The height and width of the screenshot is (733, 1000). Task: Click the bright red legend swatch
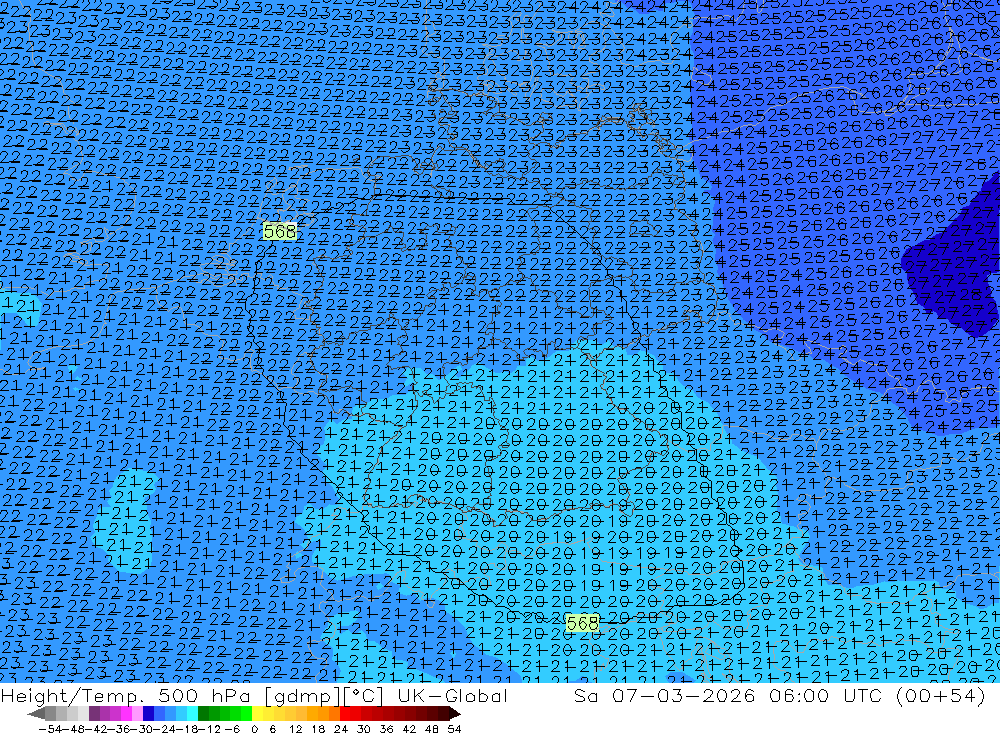coord(345,714)
